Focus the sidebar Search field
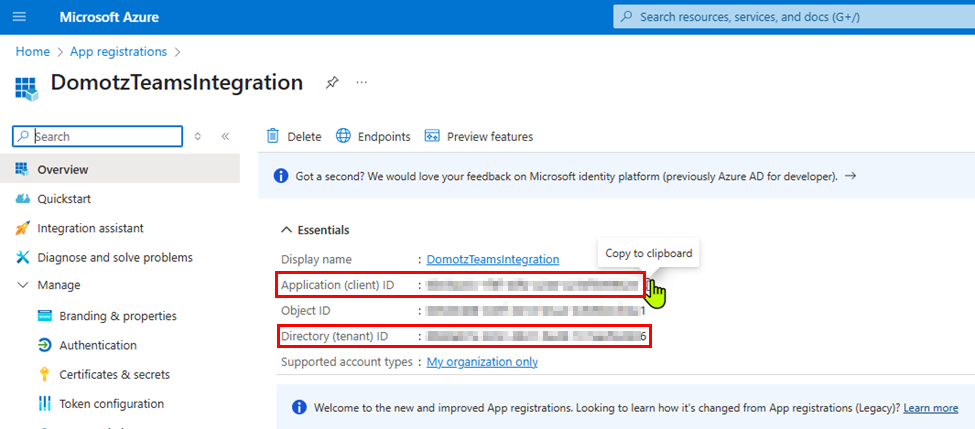The width and height of the screenshot is (975, 429). pos(98,136)
